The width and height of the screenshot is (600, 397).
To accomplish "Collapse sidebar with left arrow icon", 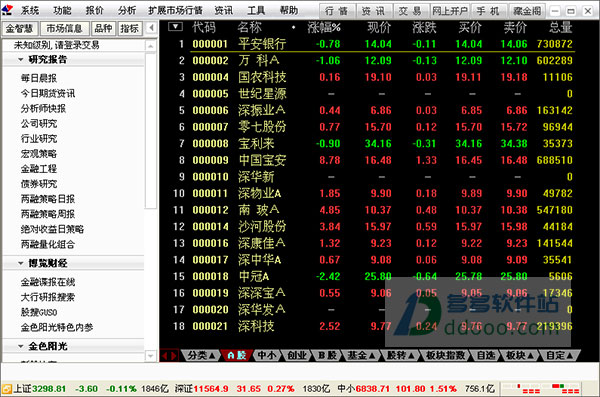I will point(151,28).
